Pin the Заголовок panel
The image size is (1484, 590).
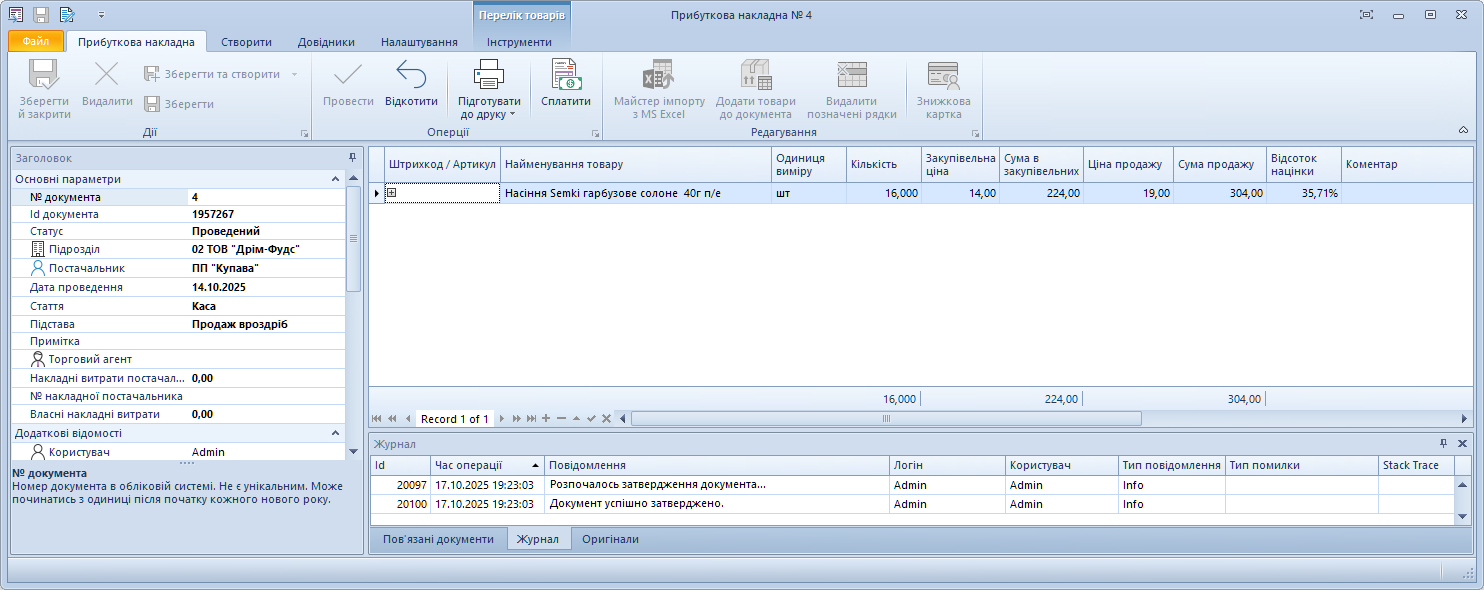pyautogui.click(x=352, y=158)
